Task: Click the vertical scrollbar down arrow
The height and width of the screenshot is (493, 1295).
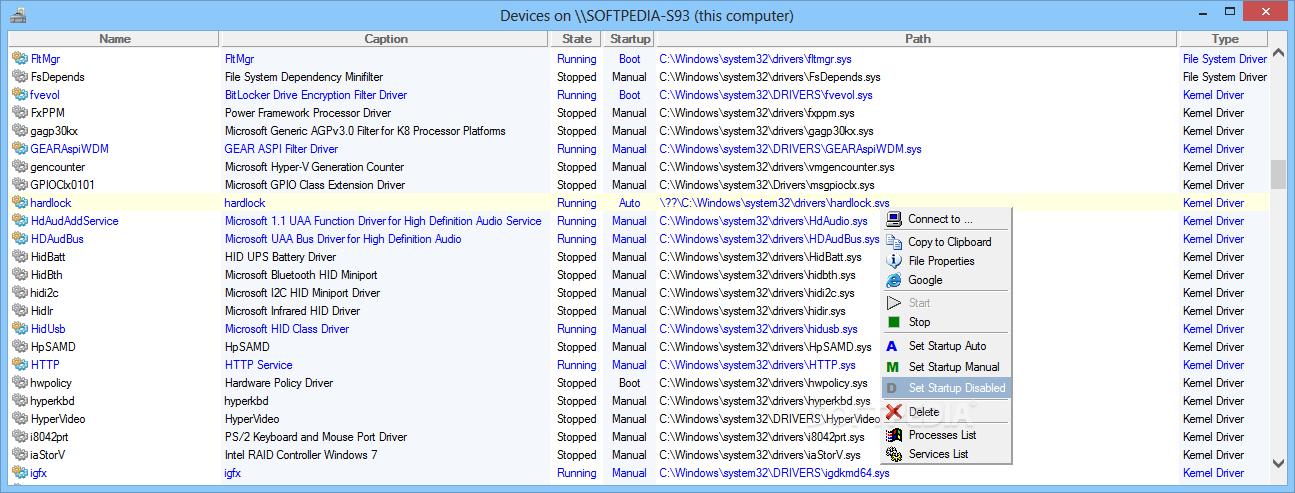Action: [1278, 462]
